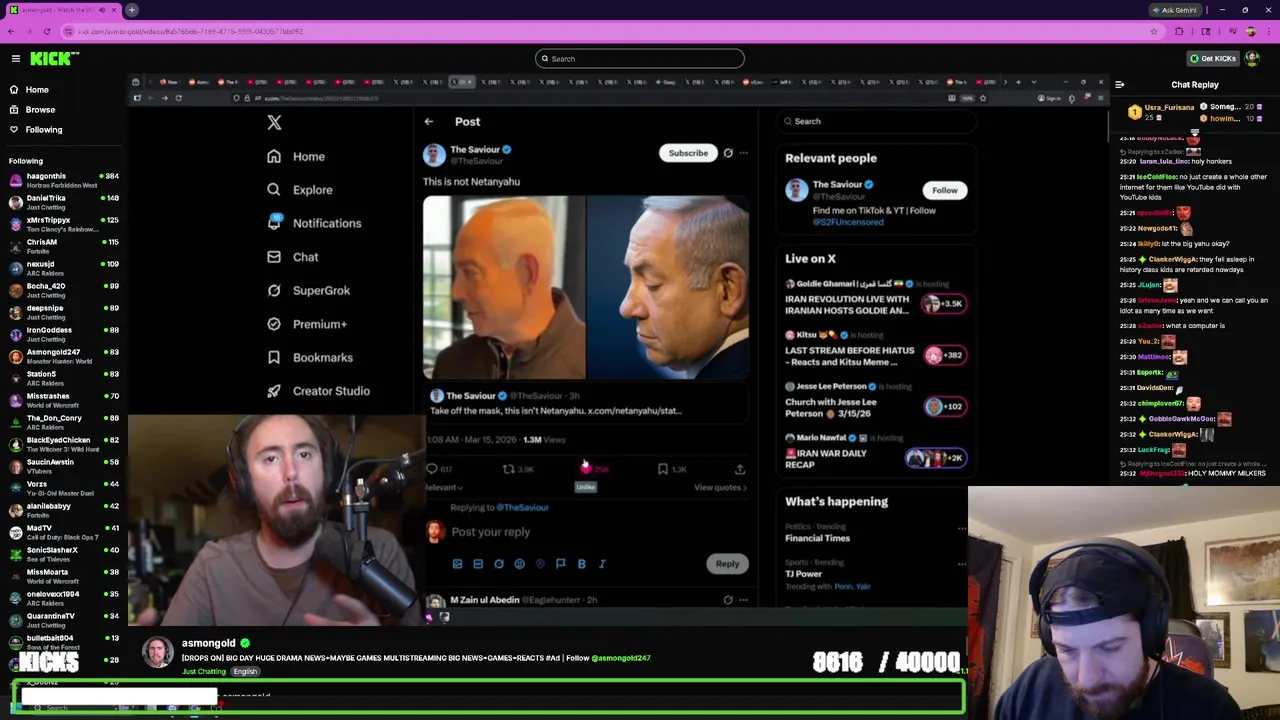
Task: Open Premium+ on X
Action: [307, 324]
